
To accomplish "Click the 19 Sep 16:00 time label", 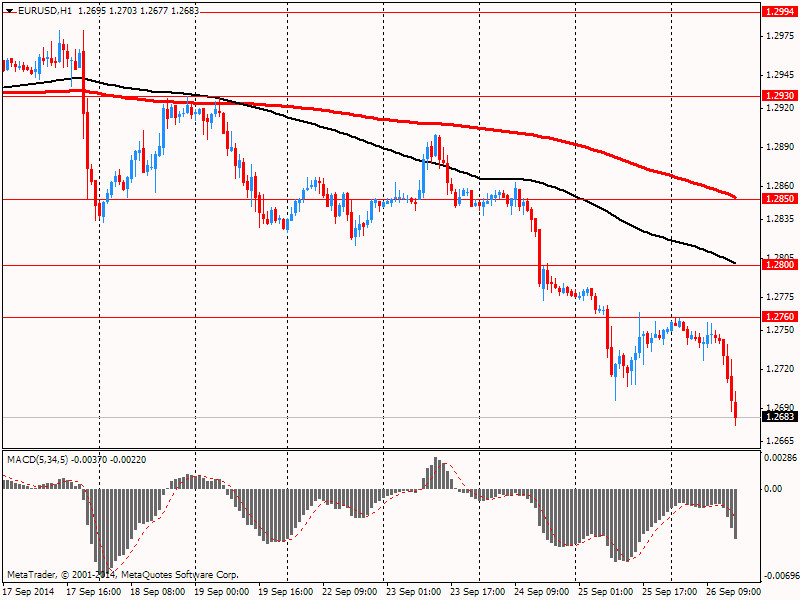I will tap(286, 592).
